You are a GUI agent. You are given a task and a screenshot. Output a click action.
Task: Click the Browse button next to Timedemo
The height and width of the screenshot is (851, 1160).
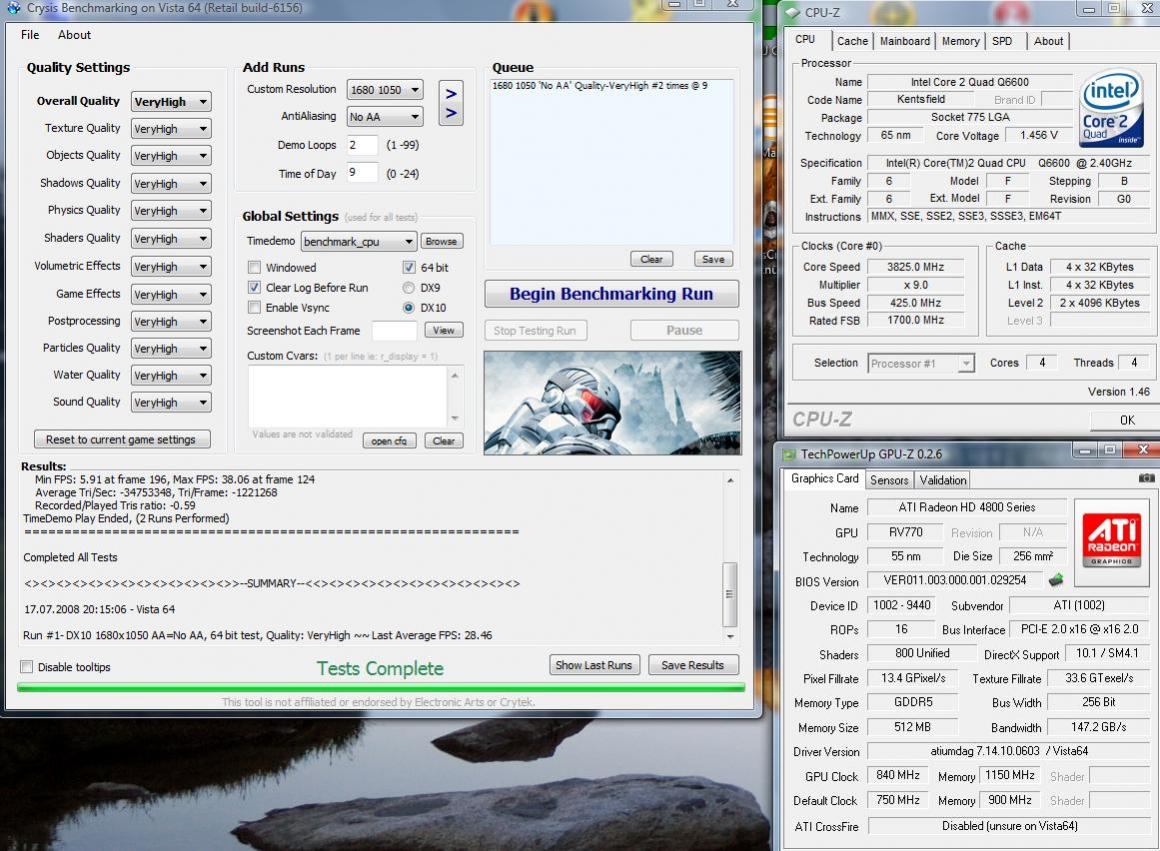point(441,241)
